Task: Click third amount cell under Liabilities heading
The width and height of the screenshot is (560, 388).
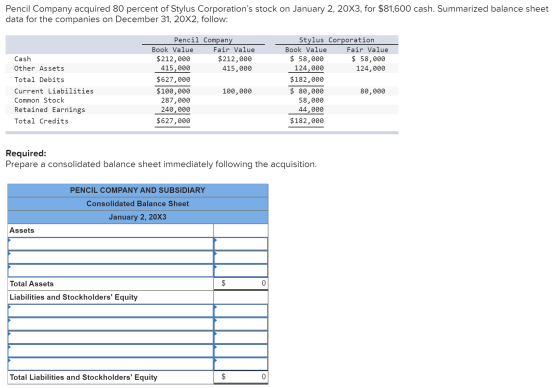Action: click(241, 337)
